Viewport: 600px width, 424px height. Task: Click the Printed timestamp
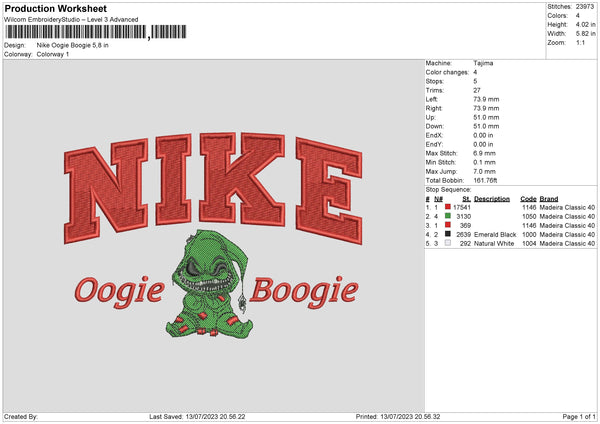click(x=398, y=416)
